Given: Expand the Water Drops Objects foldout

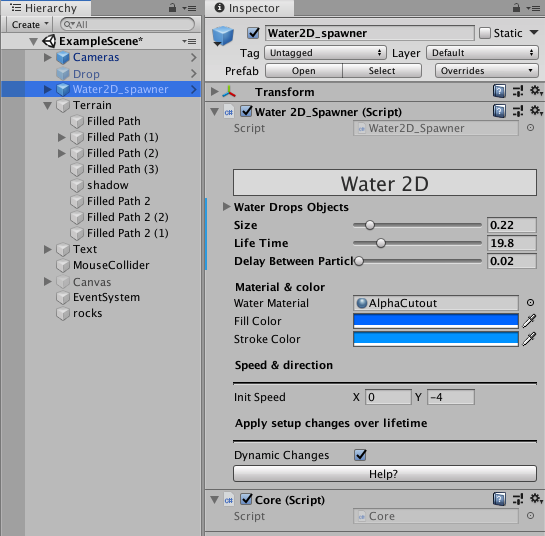Looking at the screenshot, I should click(x=226, y=207).
